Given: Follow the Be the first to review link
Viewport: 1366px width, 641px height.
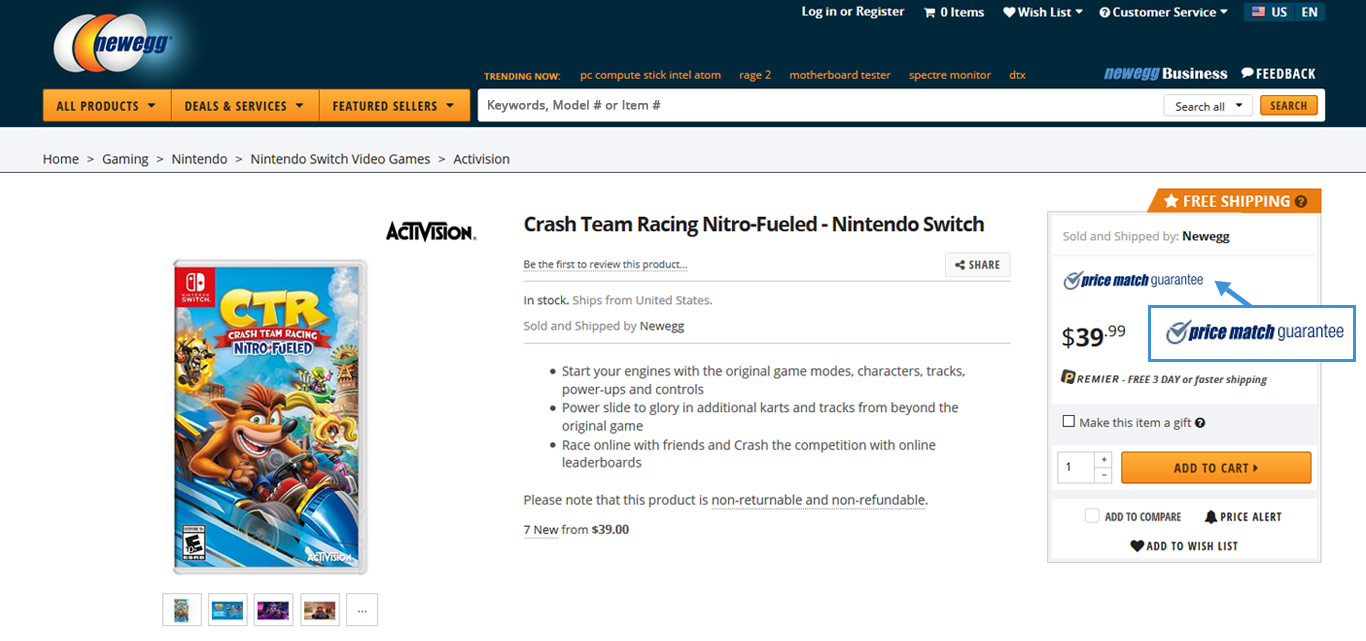Looking at the screenshot, I should click(x=605, y=265).
